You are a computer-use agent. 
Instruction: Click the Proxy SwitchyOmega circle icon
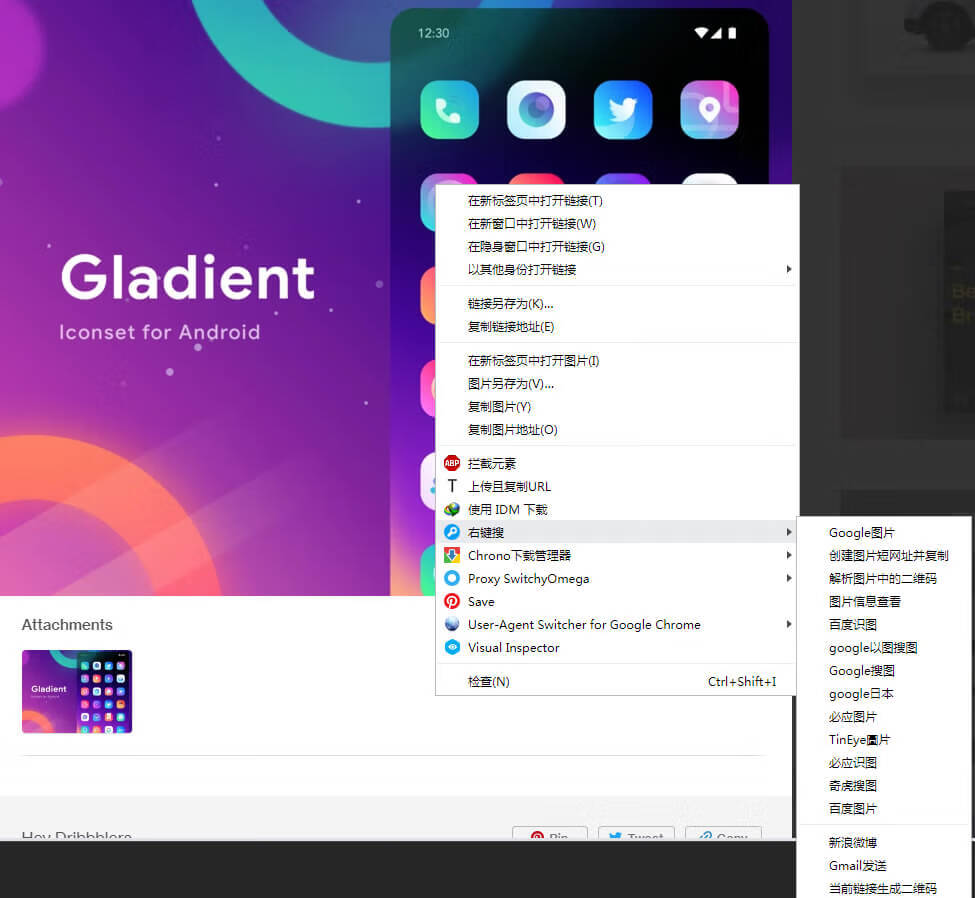[452, 578]
